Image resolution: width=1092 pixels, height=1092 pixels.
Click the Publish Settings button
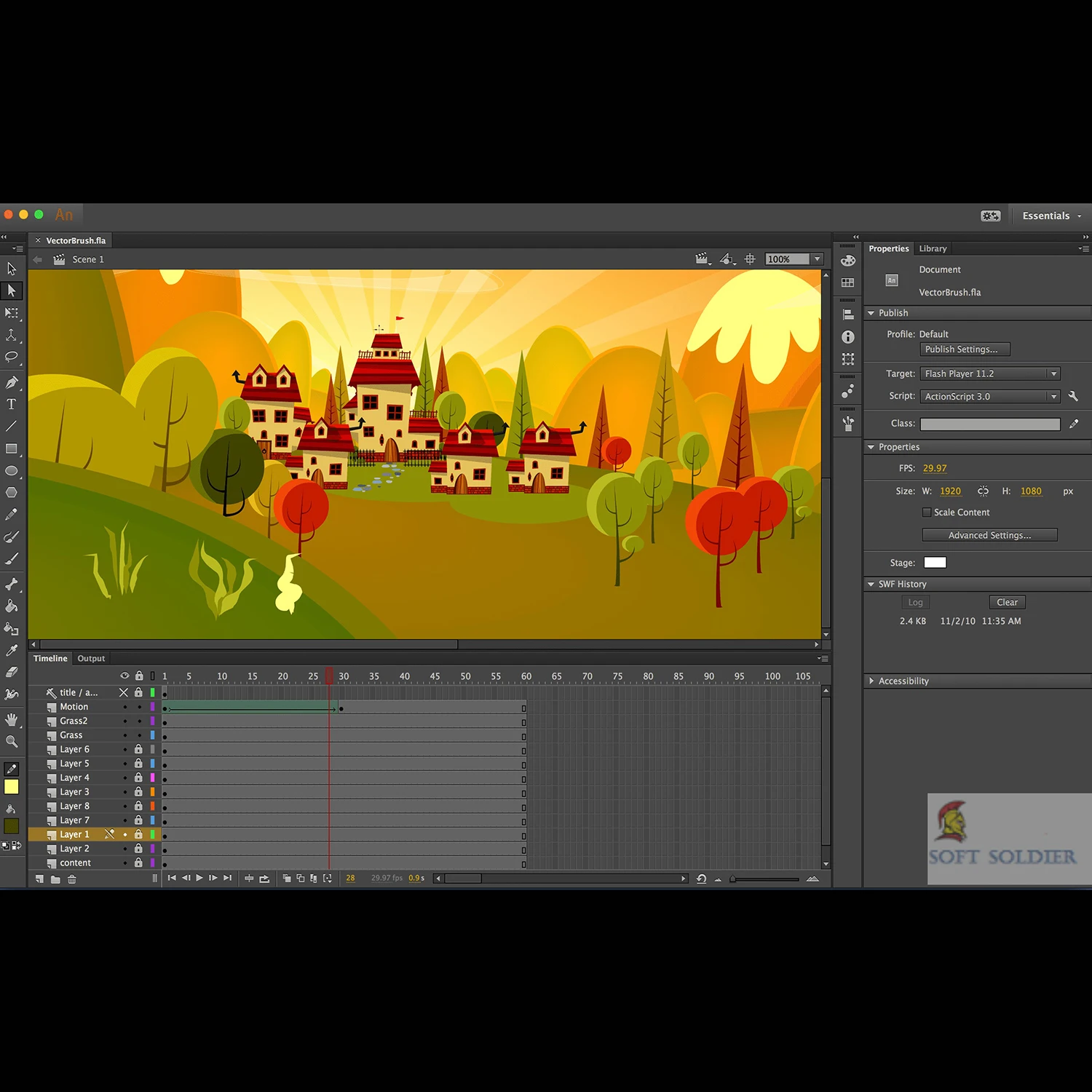coord(965,349)
